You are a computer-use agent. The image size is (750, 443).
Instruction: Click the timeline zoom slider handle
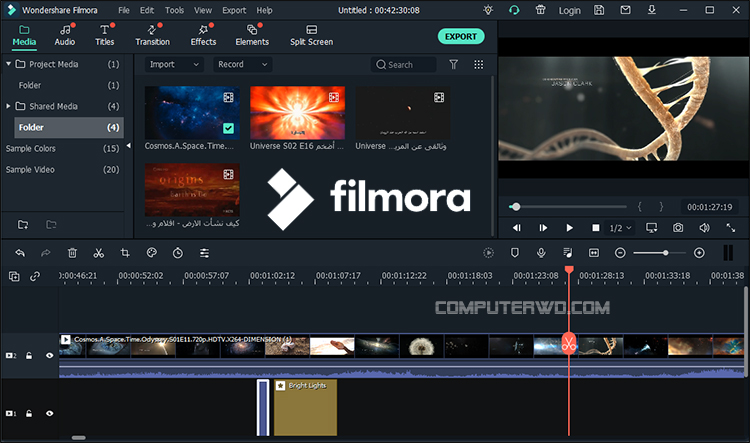click(x=665, y=253)
